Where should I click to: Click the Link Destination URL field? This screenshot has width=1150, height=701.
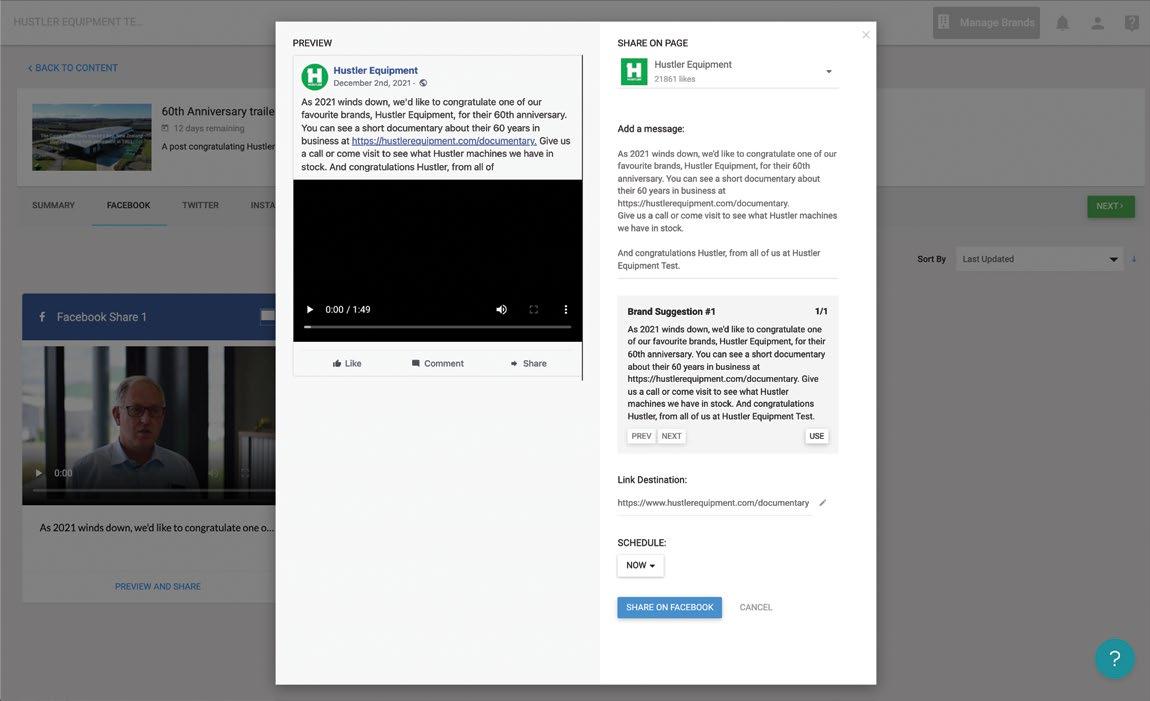(714, 503)
